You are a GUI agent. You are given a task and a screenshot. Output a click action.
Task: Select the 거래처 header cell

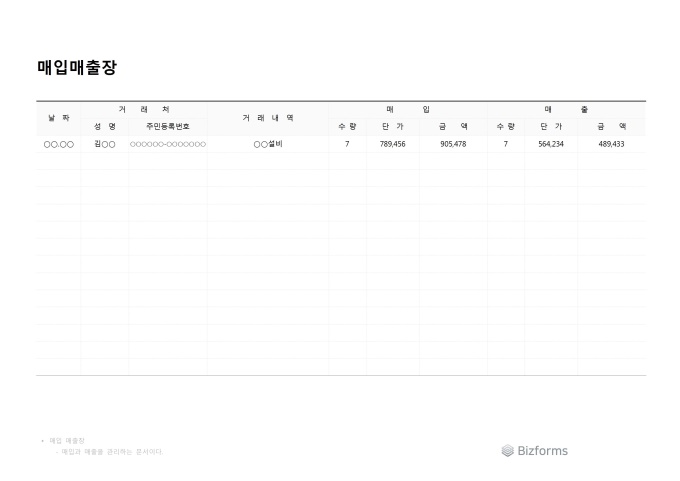tap(144, 109)
